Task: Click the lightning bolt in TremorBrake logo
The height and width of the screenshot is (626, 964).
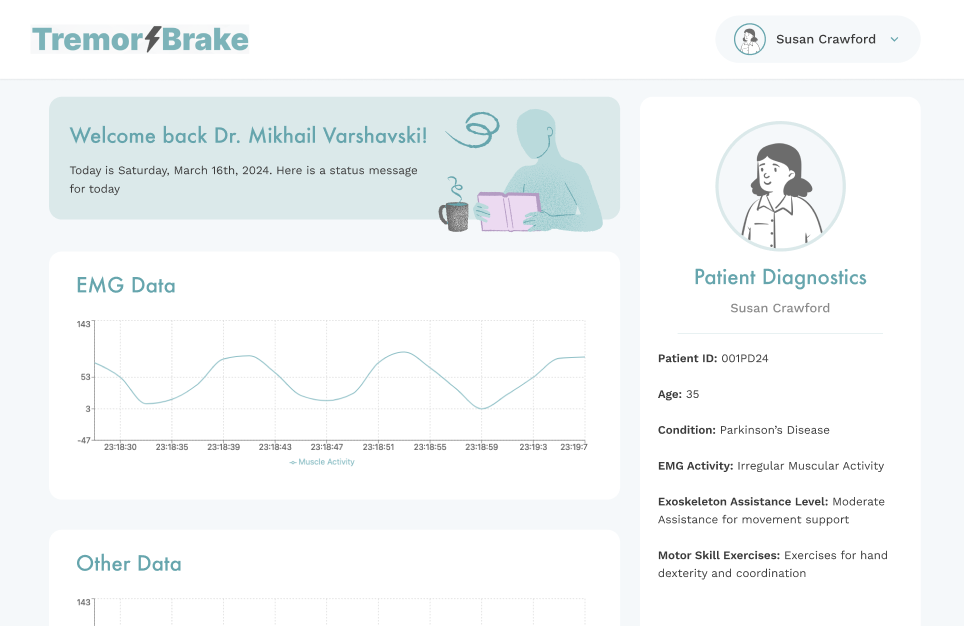Action: (x=153, y=39)
